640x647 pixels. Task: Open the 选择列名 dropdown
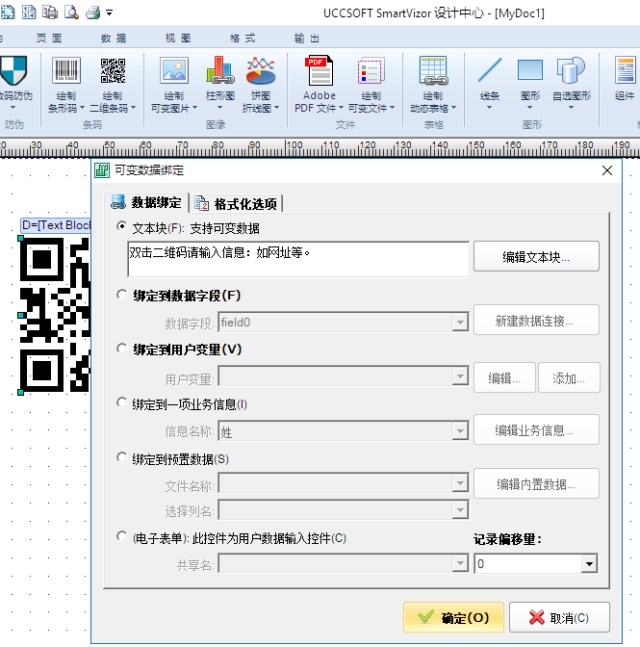click(460, 510)
